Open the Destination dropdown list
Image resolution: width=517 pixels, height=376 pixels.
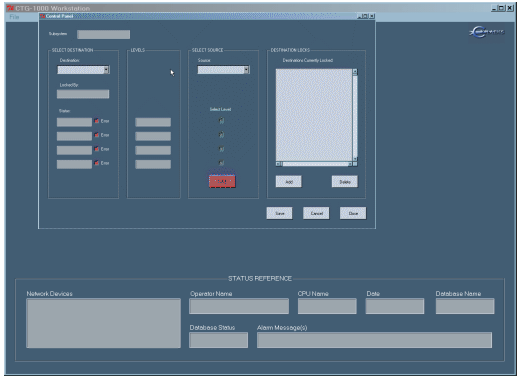click(106, 70)
